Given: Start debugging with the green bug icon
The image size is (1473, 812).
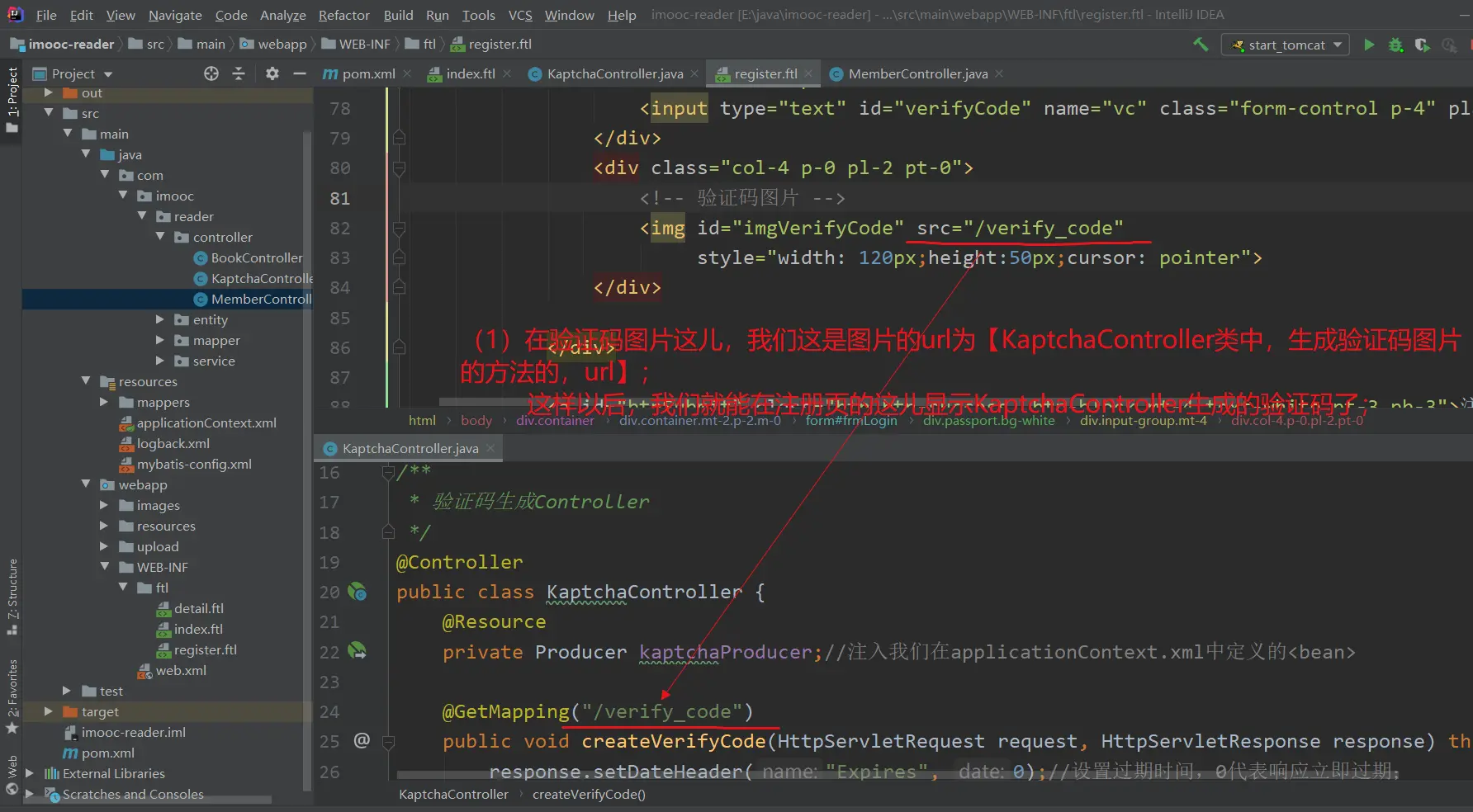Looking at the screenshot, I should pos(1395,45).
